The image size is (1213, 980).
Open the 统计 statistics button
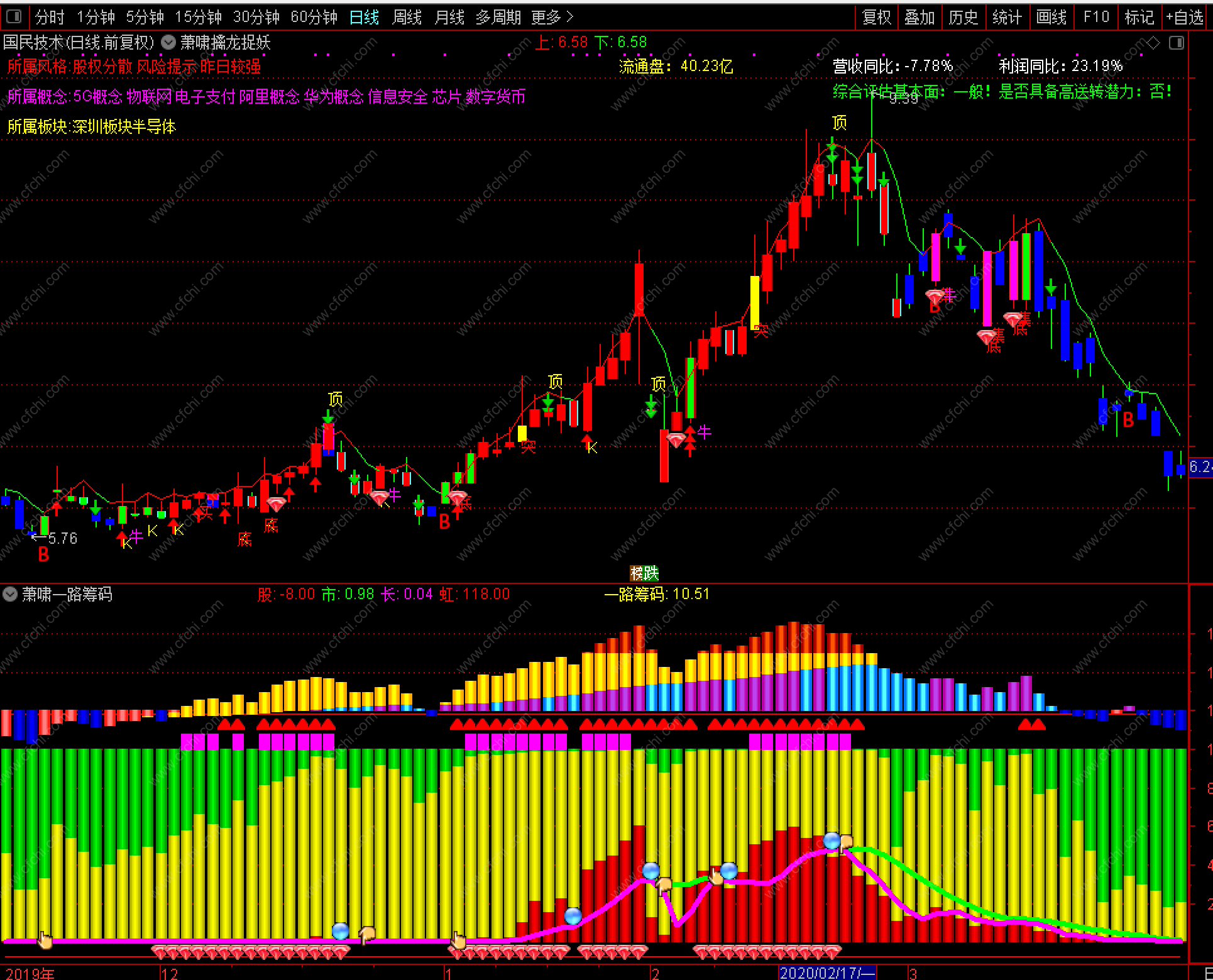coord(1007,17)
